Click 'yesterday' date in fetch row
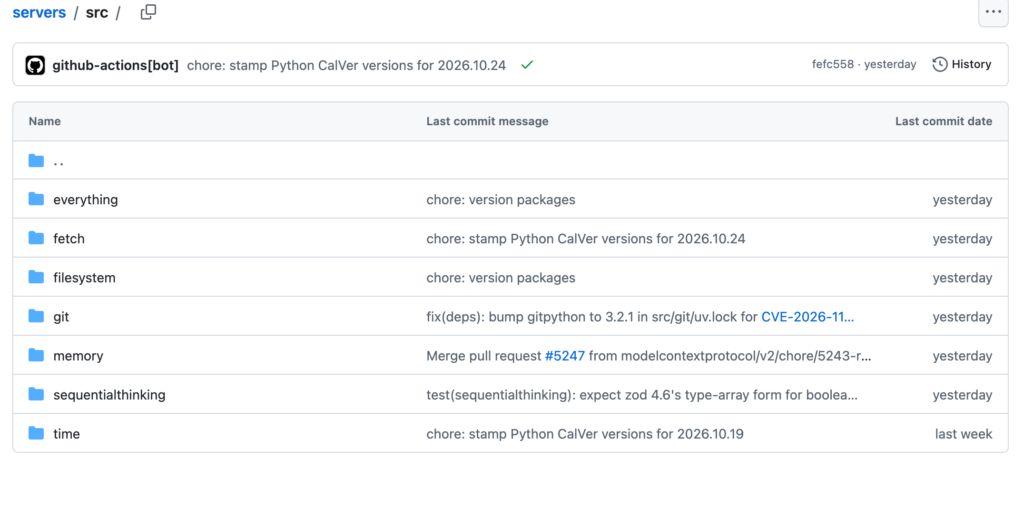 [962, 238]
